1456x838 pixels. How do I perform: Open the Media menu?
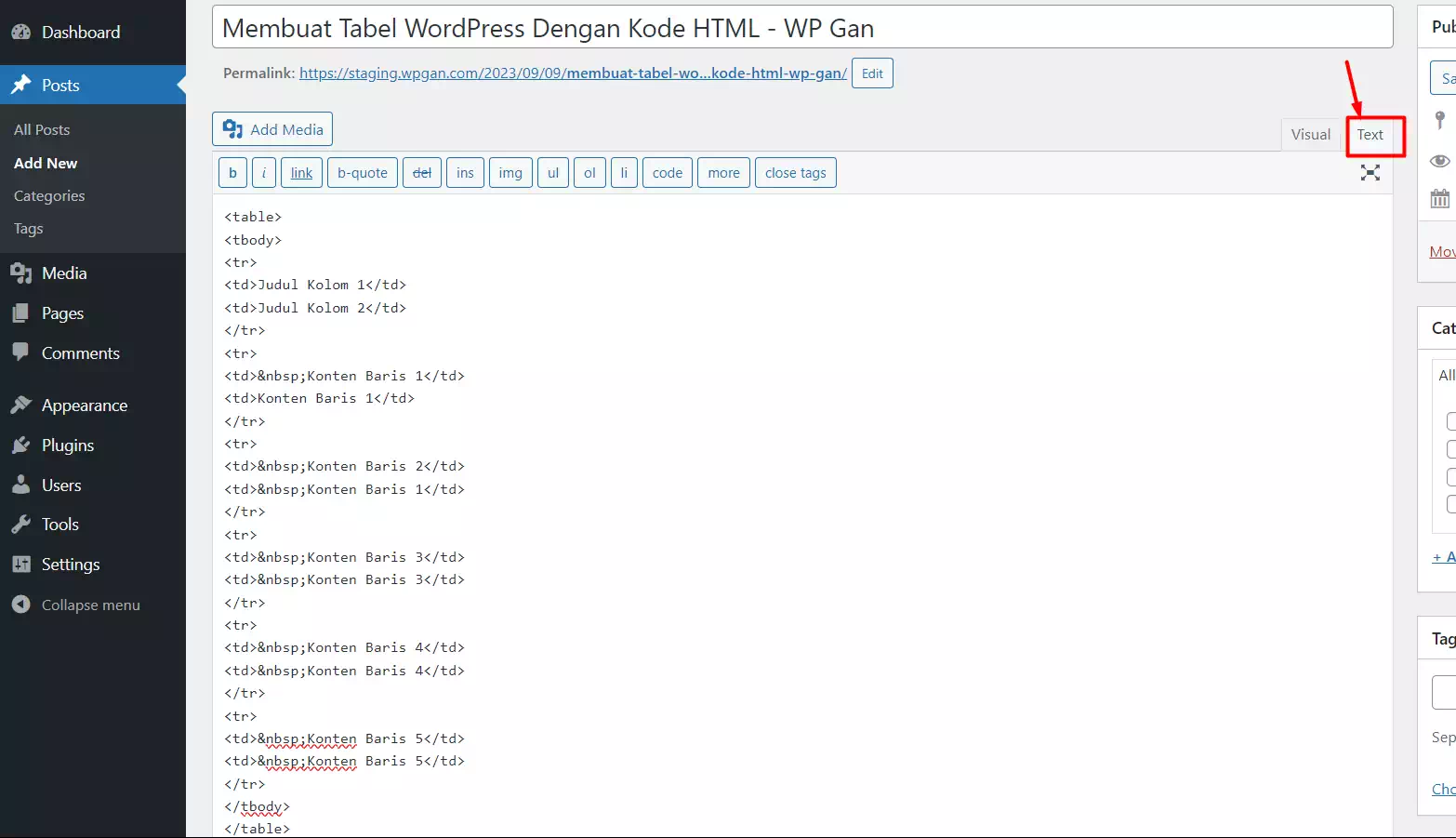64,273
